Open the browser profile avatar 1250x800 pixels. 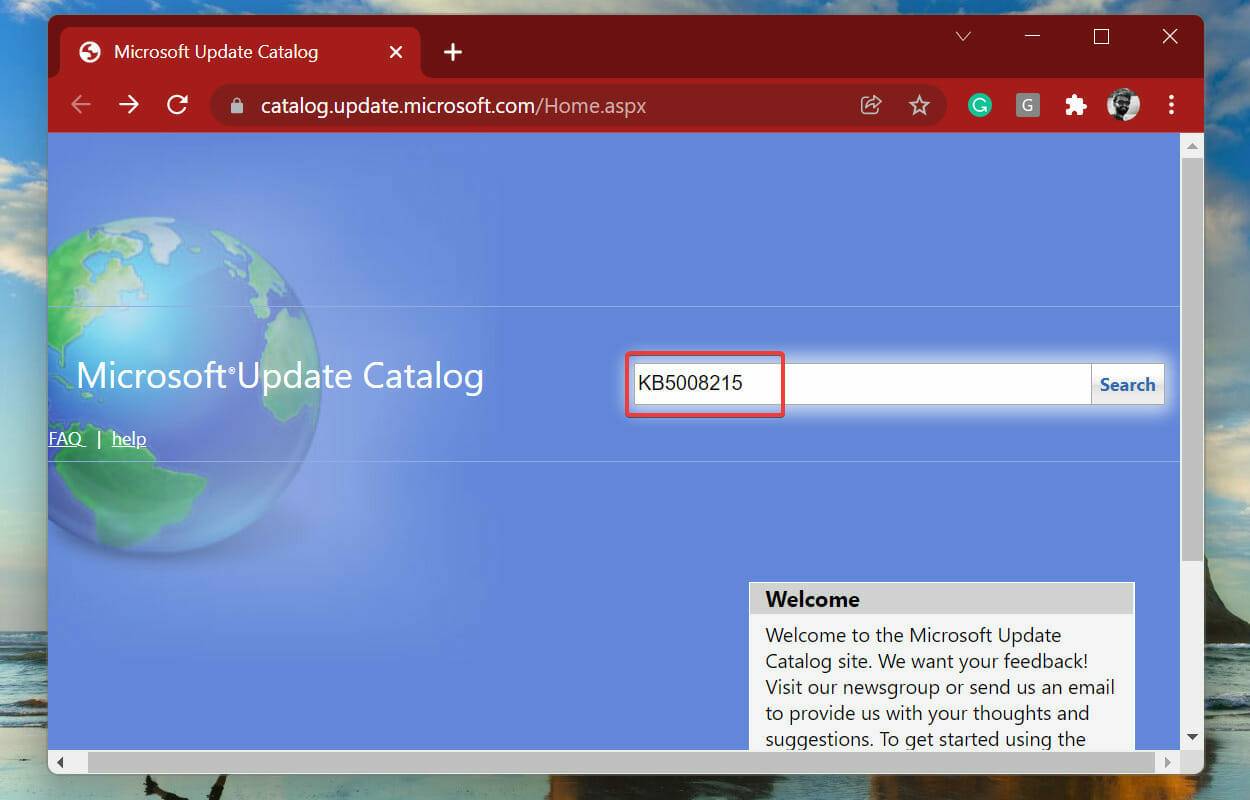point(1123,104)
